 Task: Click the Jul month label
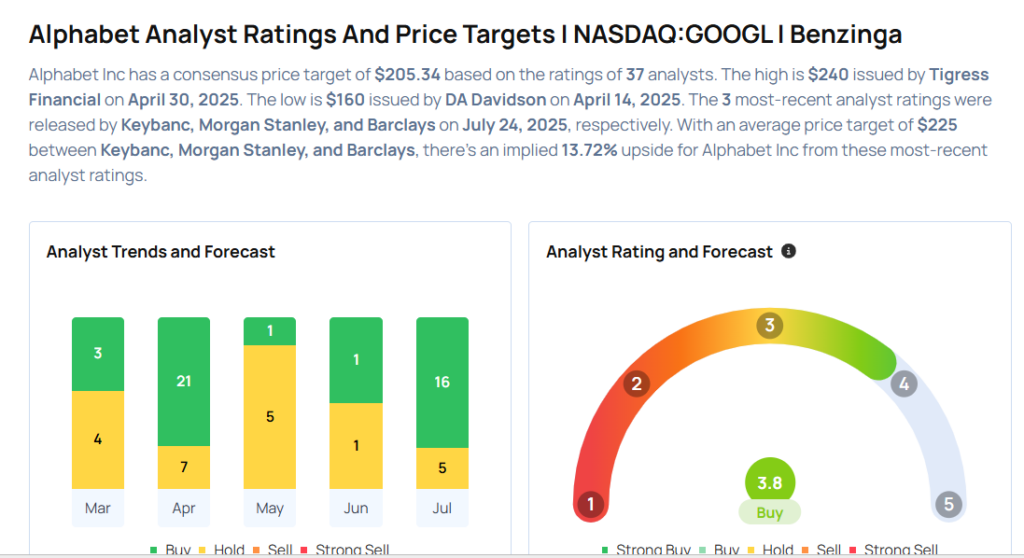coord(442,508)
